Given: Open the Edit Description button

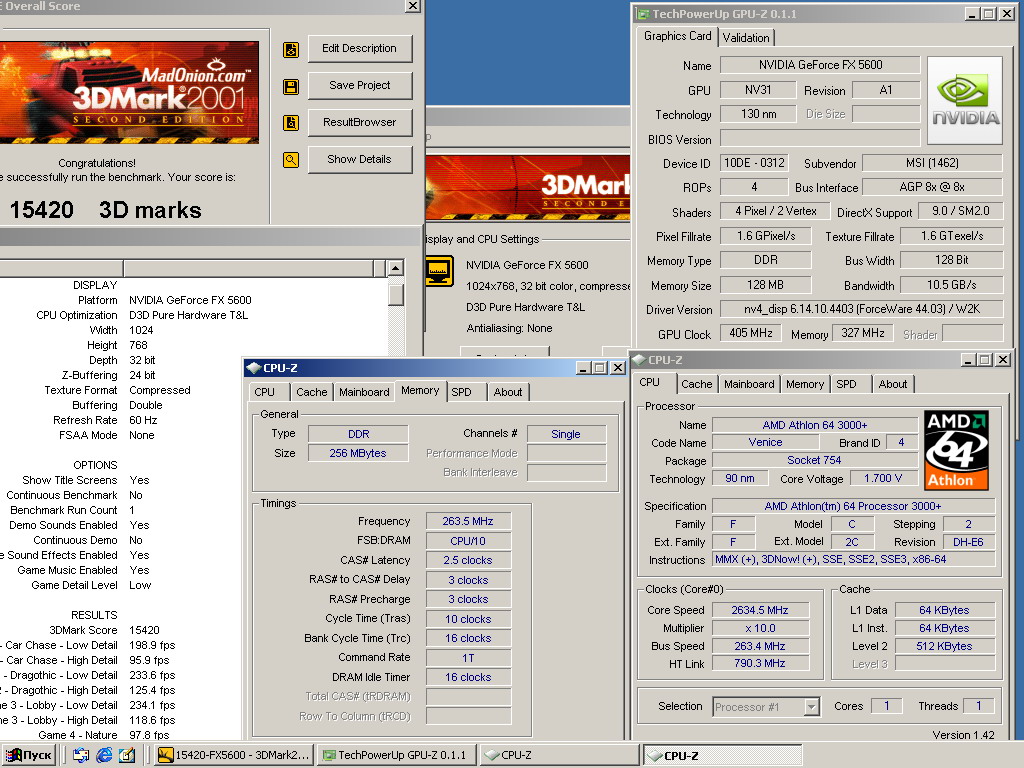Looking at the screenshot, I should coord(359,48).
